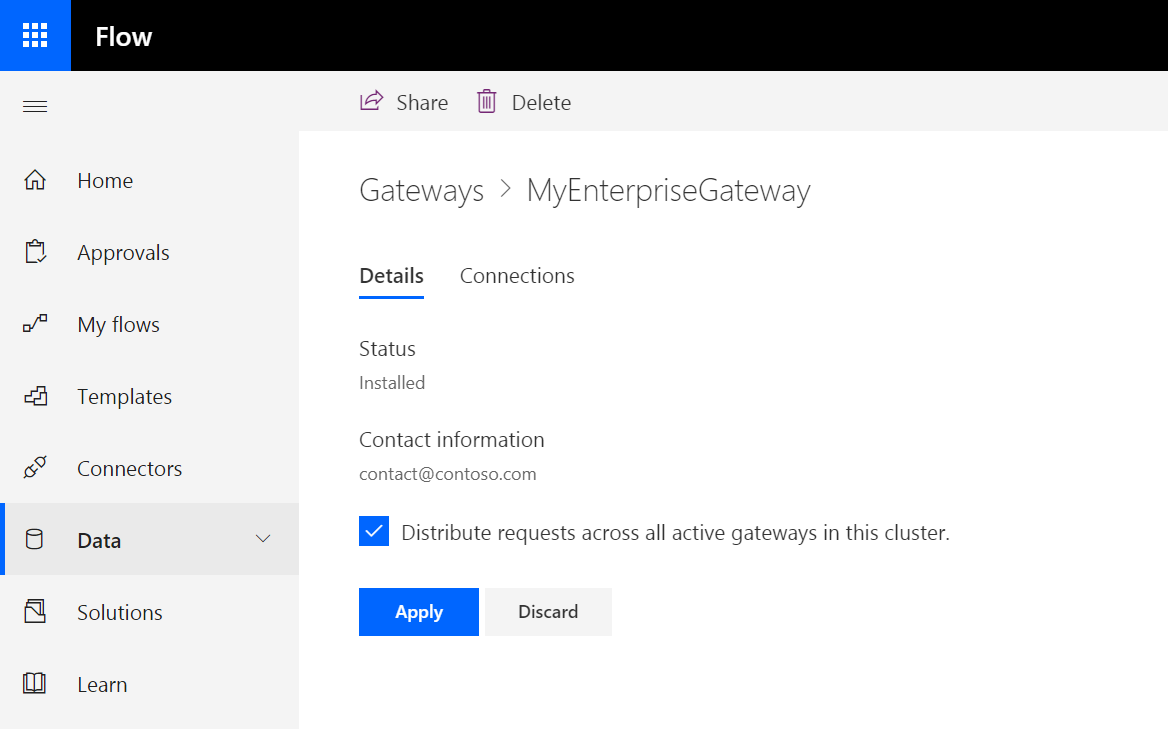Viewport: 1168px width, 729px height.
Task: Click the Home icon in the sidebar
Action: pyautogui.click(x=35, y=180)
